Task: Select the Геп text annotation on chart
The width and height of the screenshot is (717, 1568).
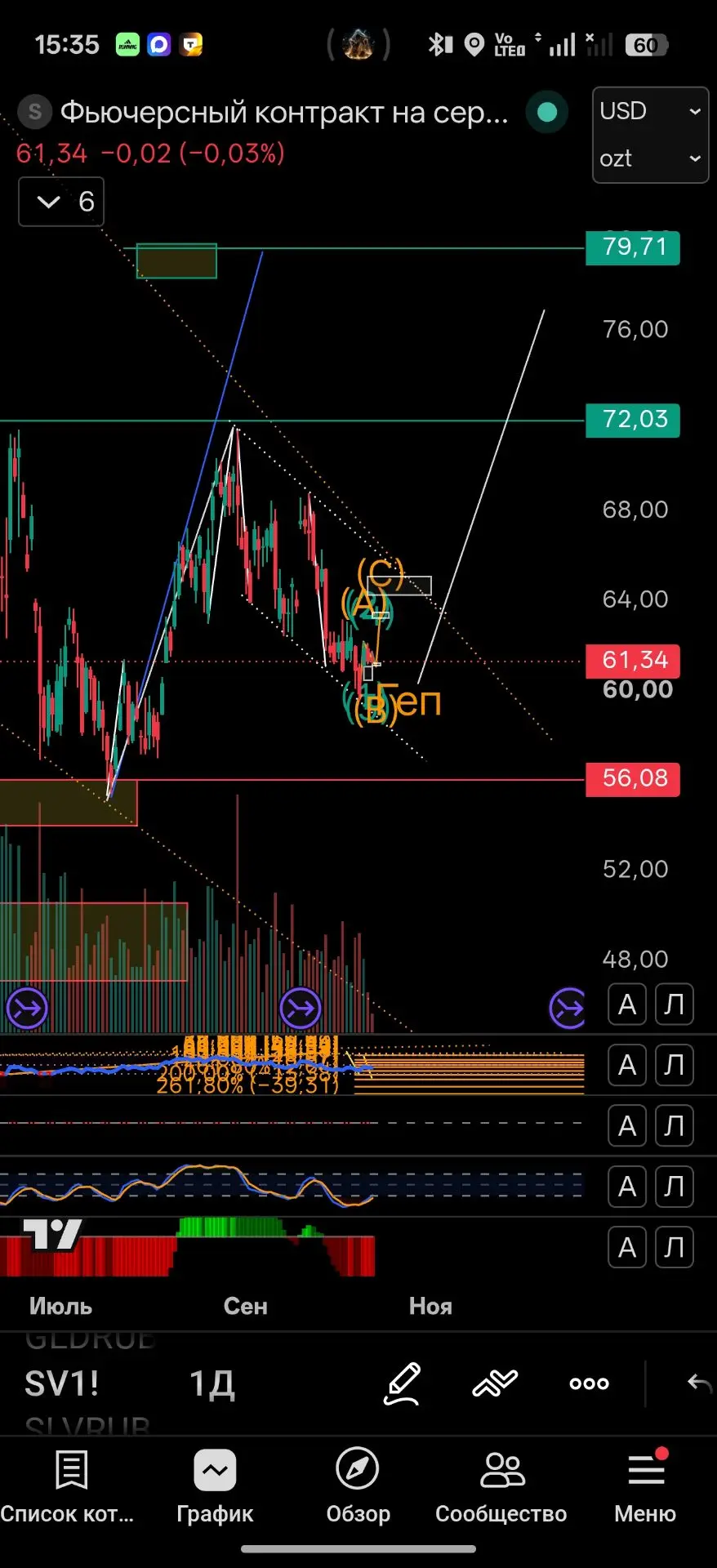Action: tap(409, 701)
